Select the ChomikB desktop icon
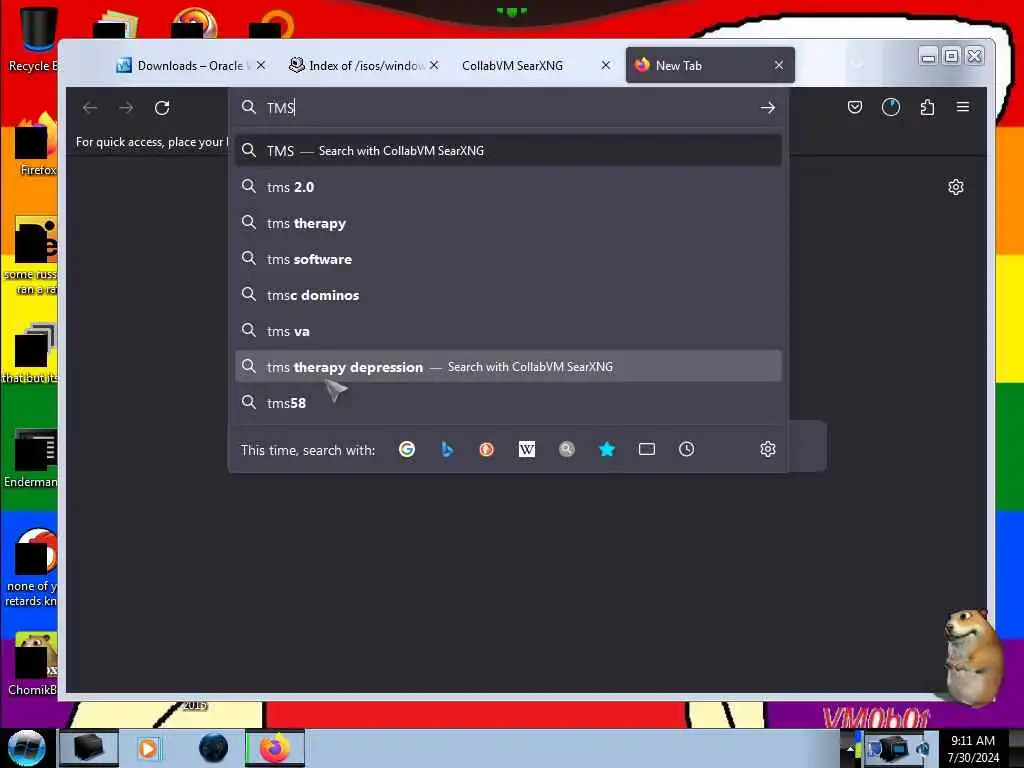 (32, 664)
